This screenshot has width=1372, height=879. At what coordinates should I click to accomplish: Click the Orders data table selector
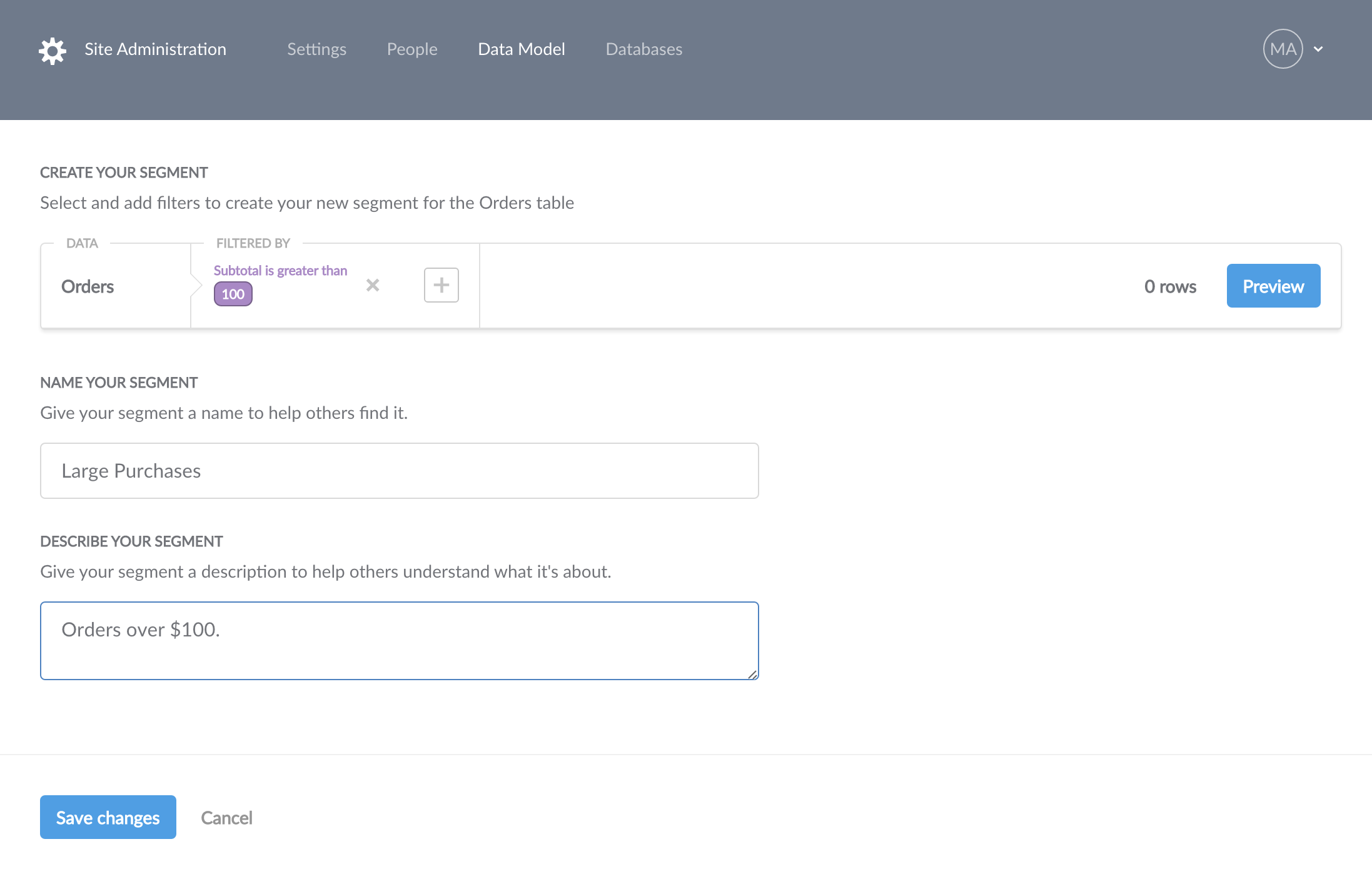(88, 286)
